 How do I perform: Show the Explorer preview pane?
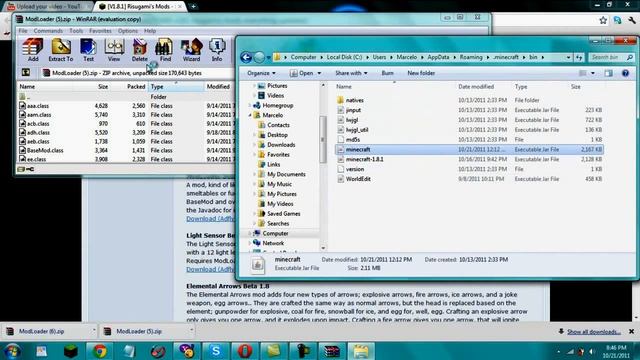(x=609, y=73)
